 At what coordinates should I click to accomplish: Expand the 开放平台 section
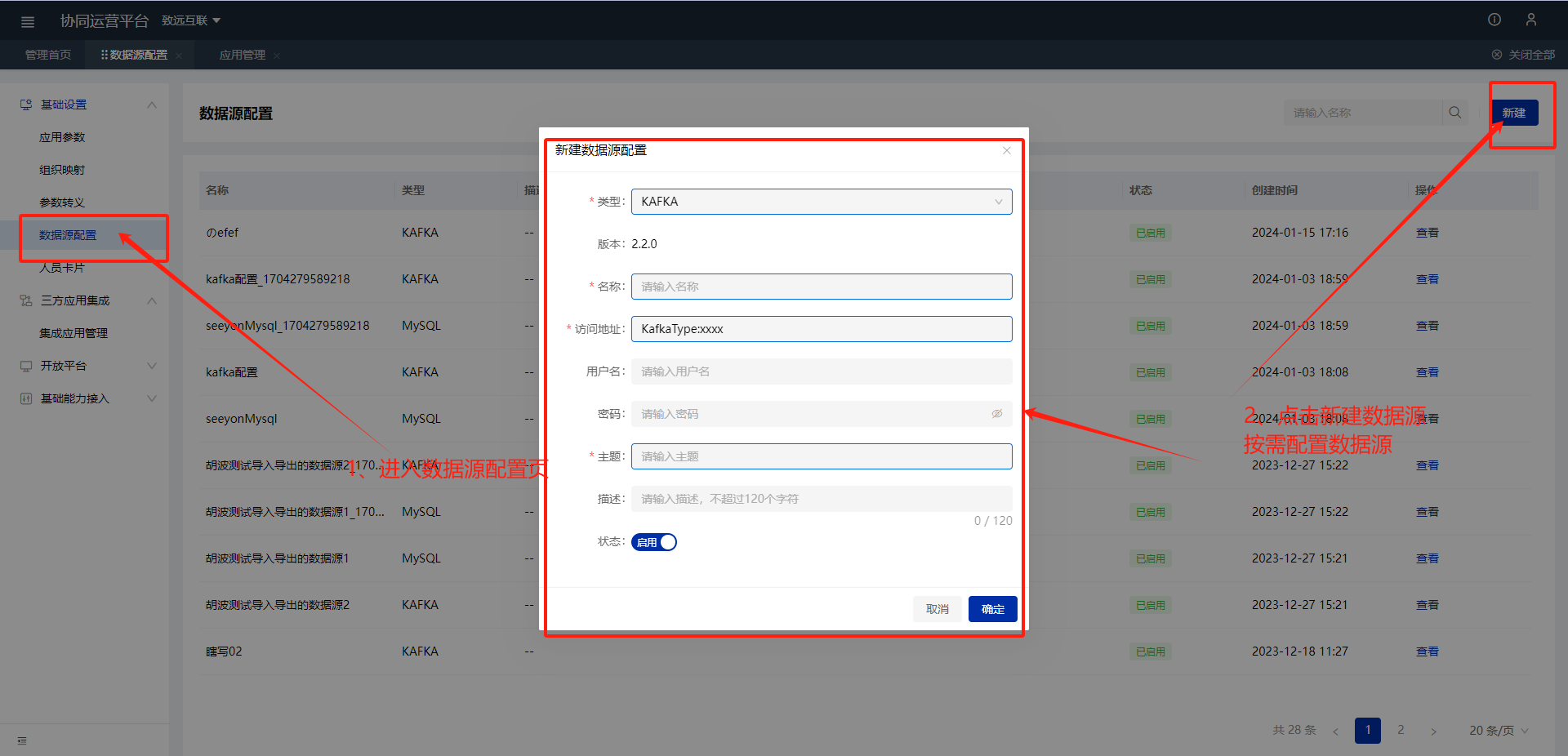pyautogui.click(x=152, y=366)
